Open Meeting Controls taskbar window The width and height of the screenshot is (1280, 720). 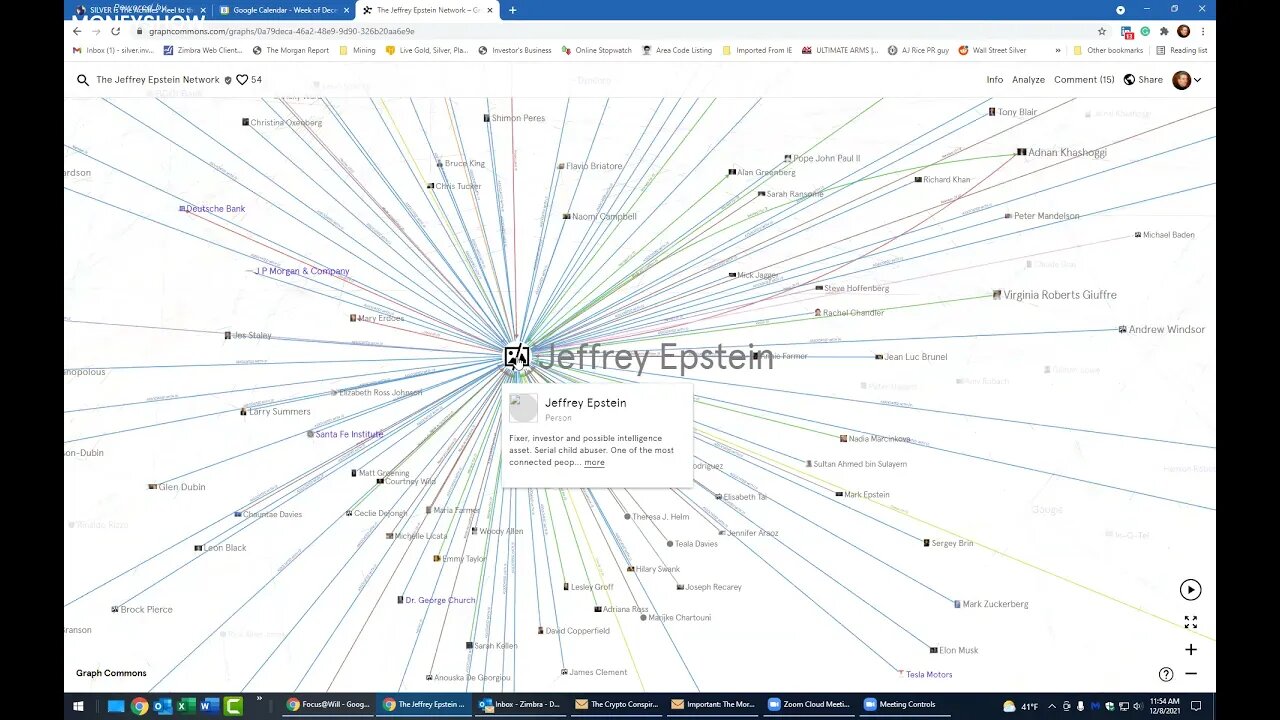905,705
